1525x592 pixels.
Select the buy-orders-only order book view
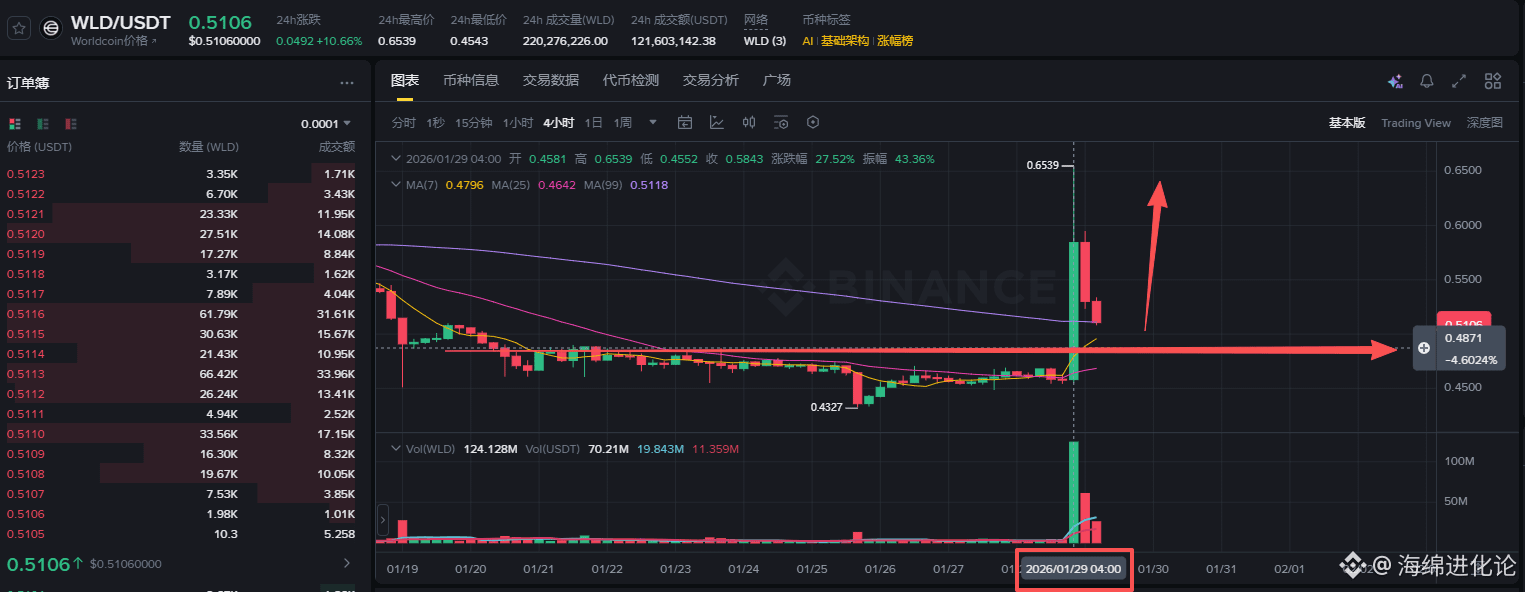[41, 123]
